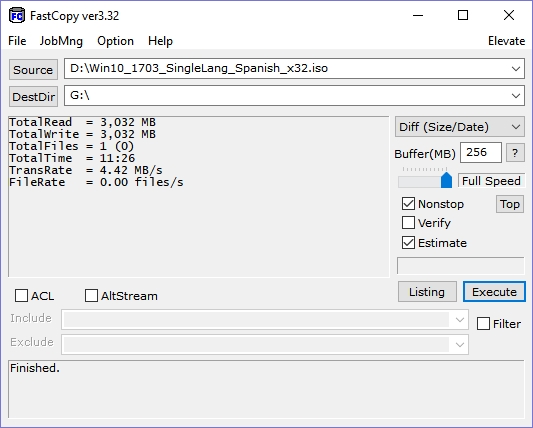Click the Buffer(MB) field showing 256
Image resolution: width=533 pixels, height=428 pixels.
481,153
